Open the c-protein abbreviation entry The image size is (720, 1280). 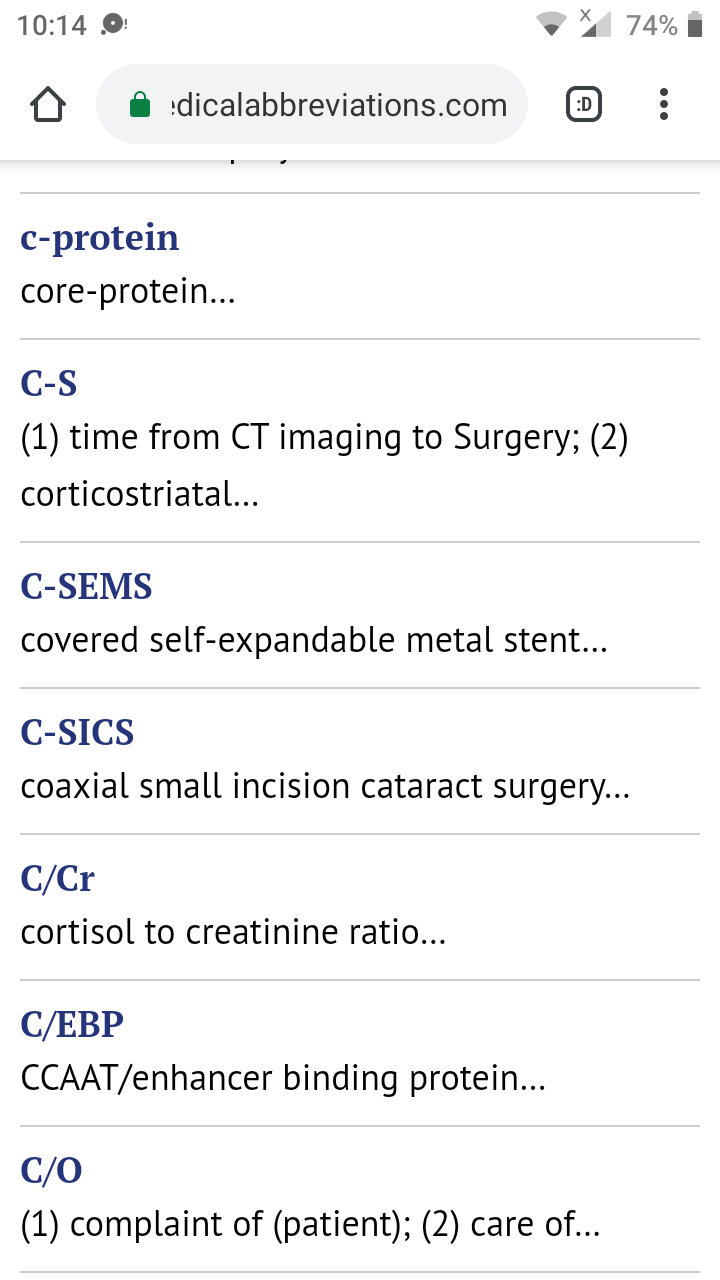100,238
